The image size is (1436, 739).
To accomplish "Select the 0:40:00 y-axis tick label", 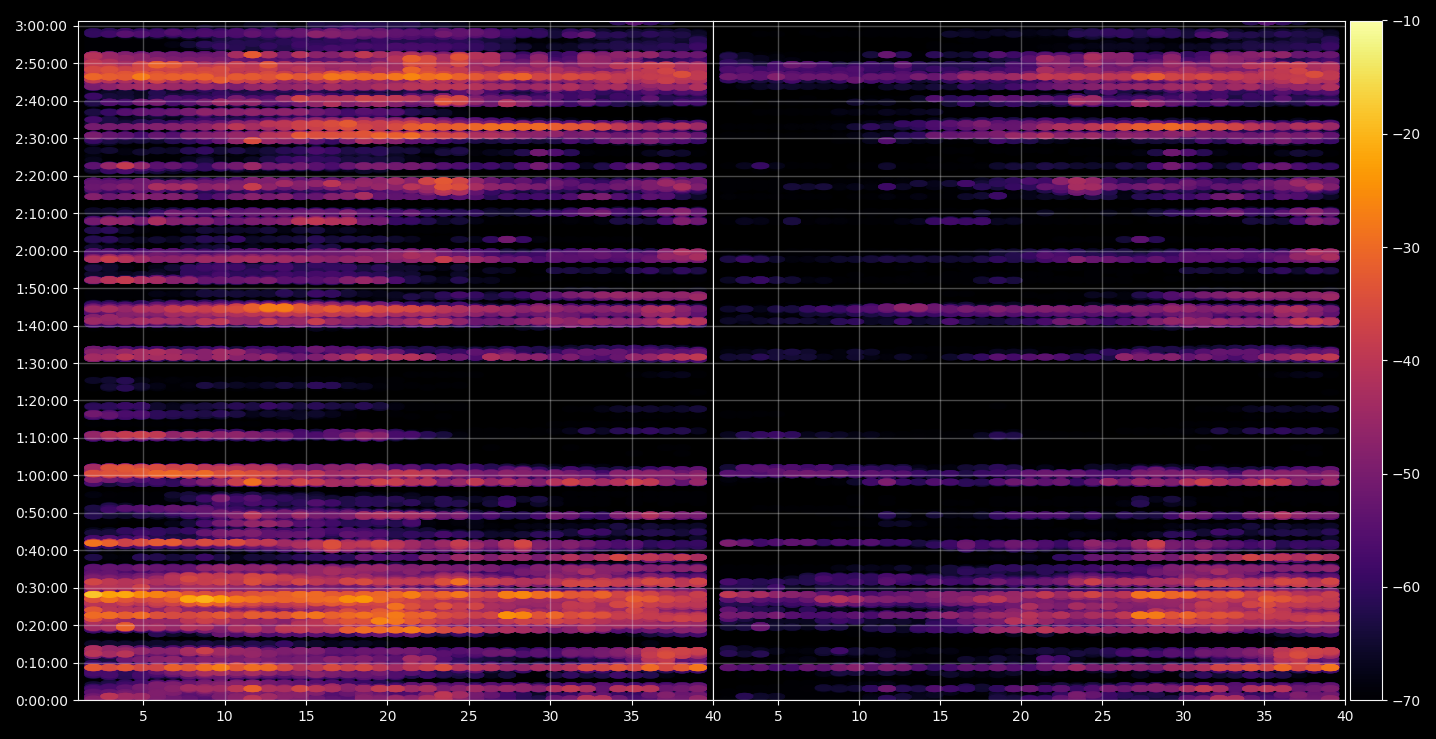I will pos(41,551).
